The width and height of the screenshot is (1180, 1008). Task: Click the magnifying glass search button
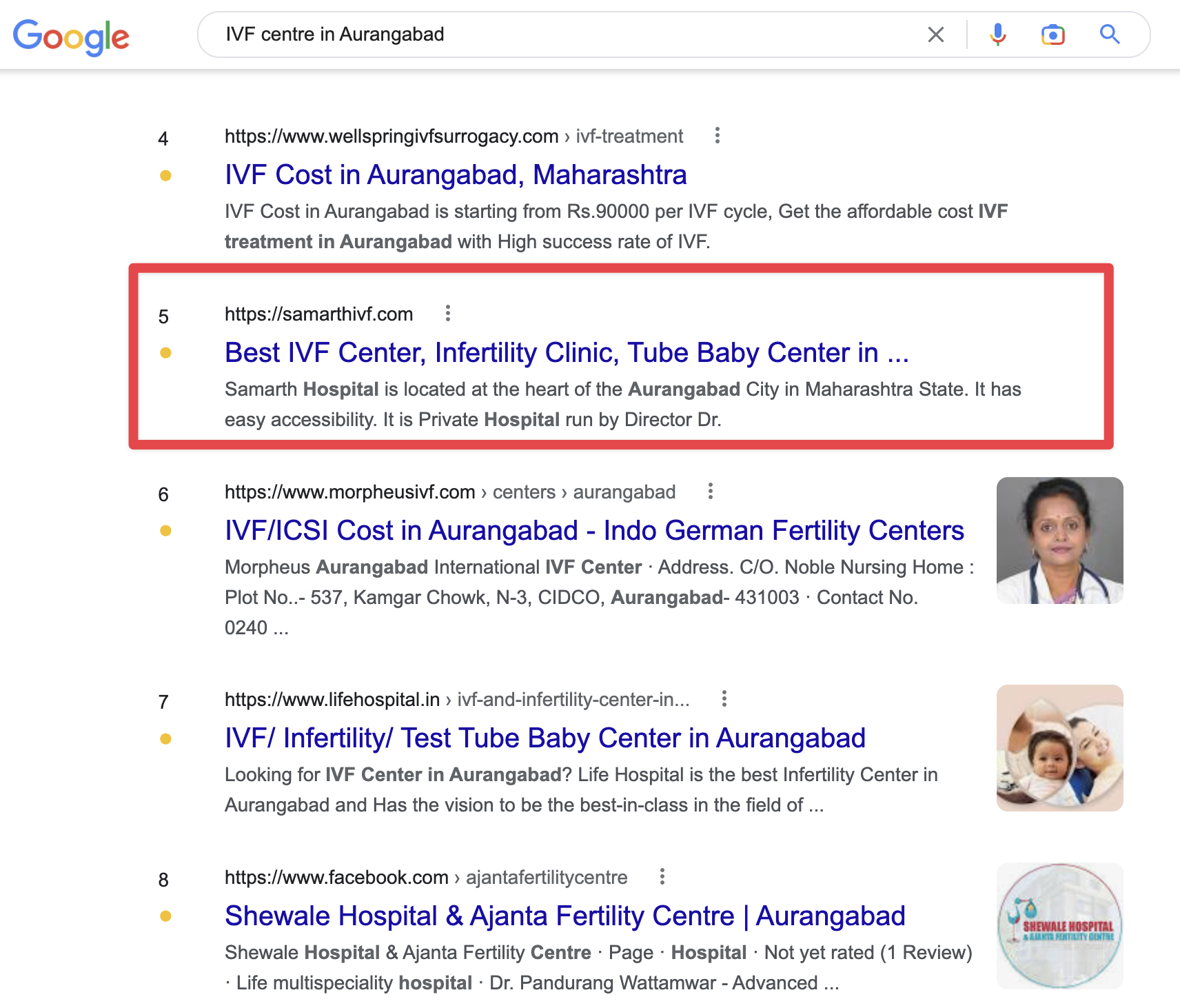pyautogui.click(x=1109, y=34)
